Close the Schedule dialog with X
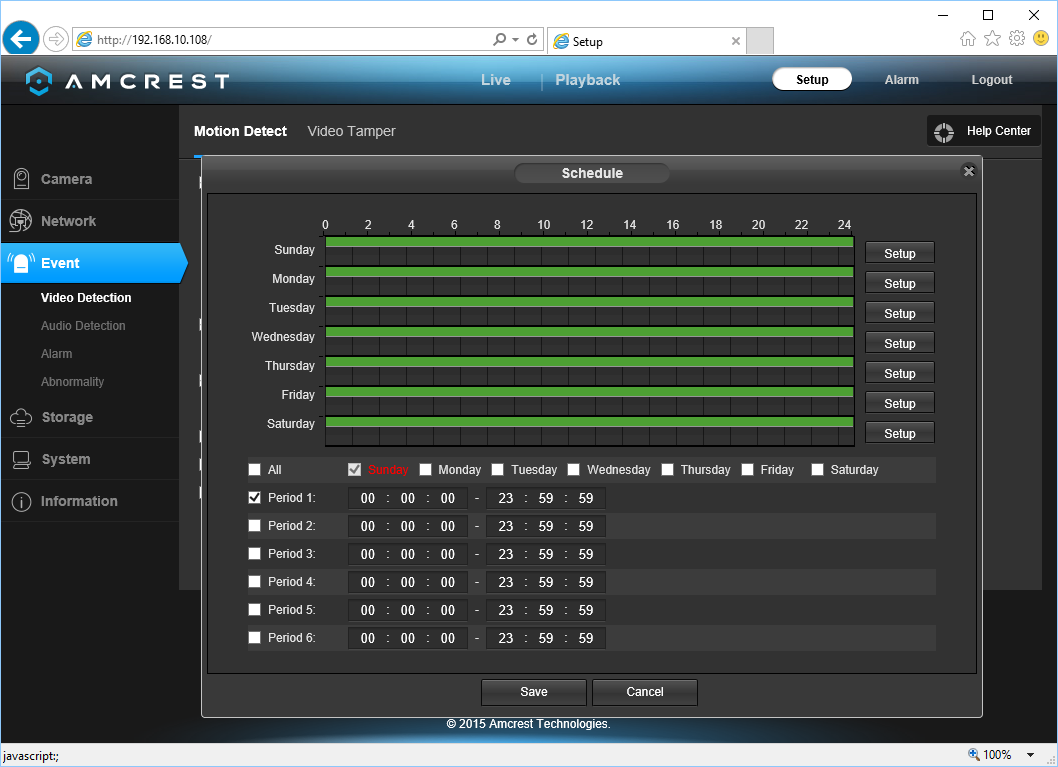 pos(968,172)
